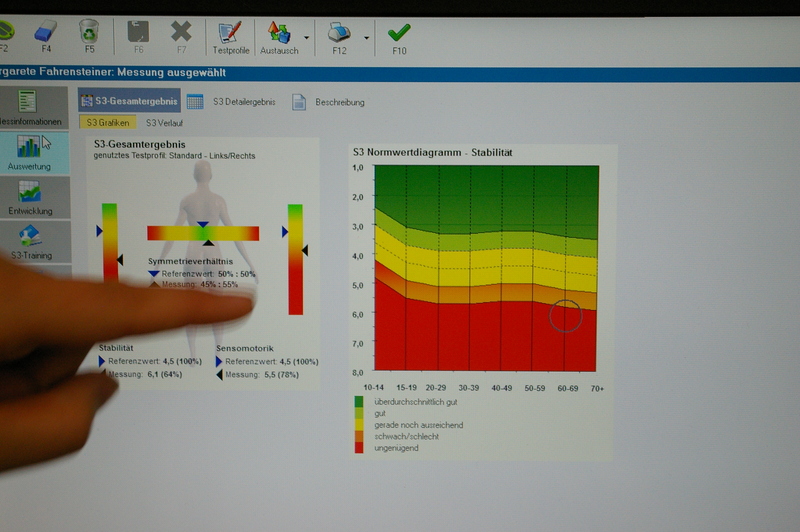Click the yellow gerade noch ausreichend swatch
The image size is (800, 532).
[359, 425]
